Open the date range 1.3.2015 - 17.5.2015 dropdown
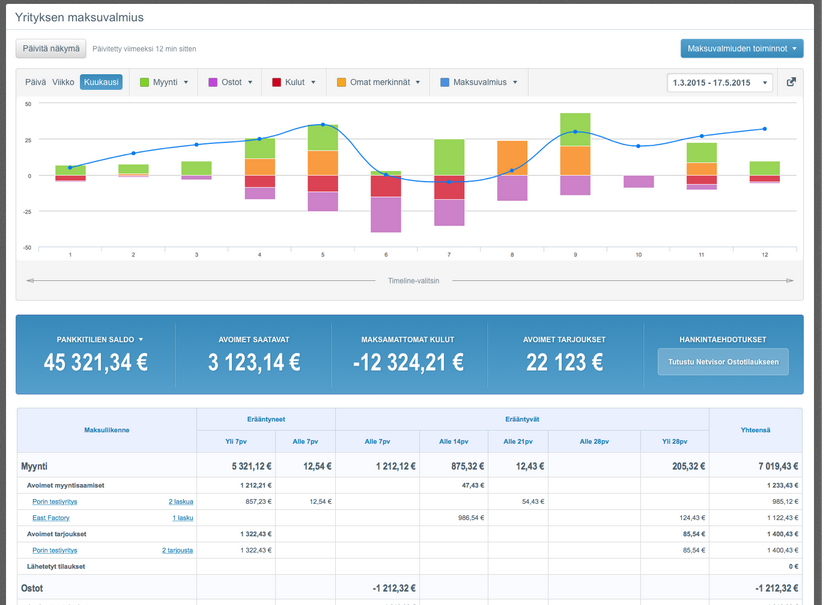Image resolution: width=827 pixels, height=605 pixels. (x=719, y=83)
